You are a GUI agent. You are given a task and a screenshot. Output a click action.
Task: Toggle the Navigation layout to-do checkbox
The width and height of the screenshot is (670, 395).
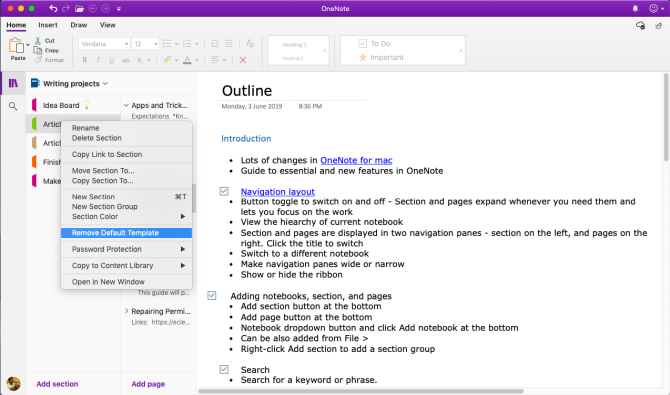(x=224, y=192)
